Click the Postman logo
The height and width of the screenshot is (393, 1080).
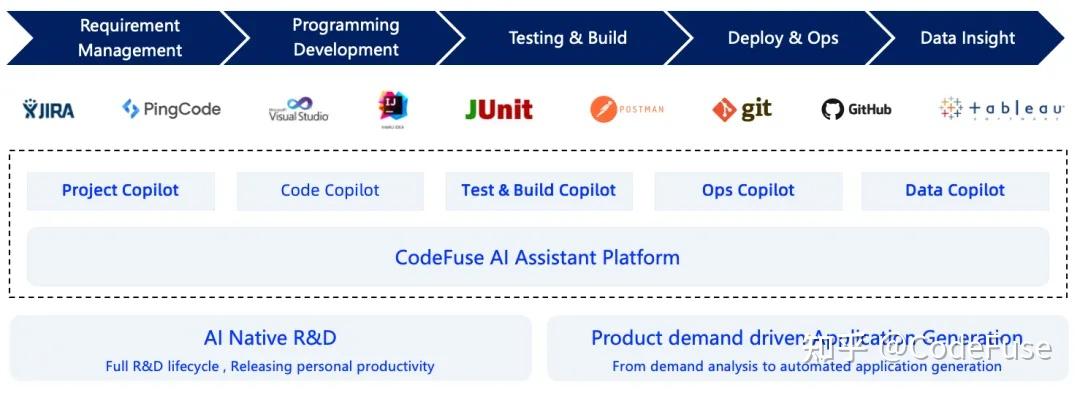click(627, 109)
